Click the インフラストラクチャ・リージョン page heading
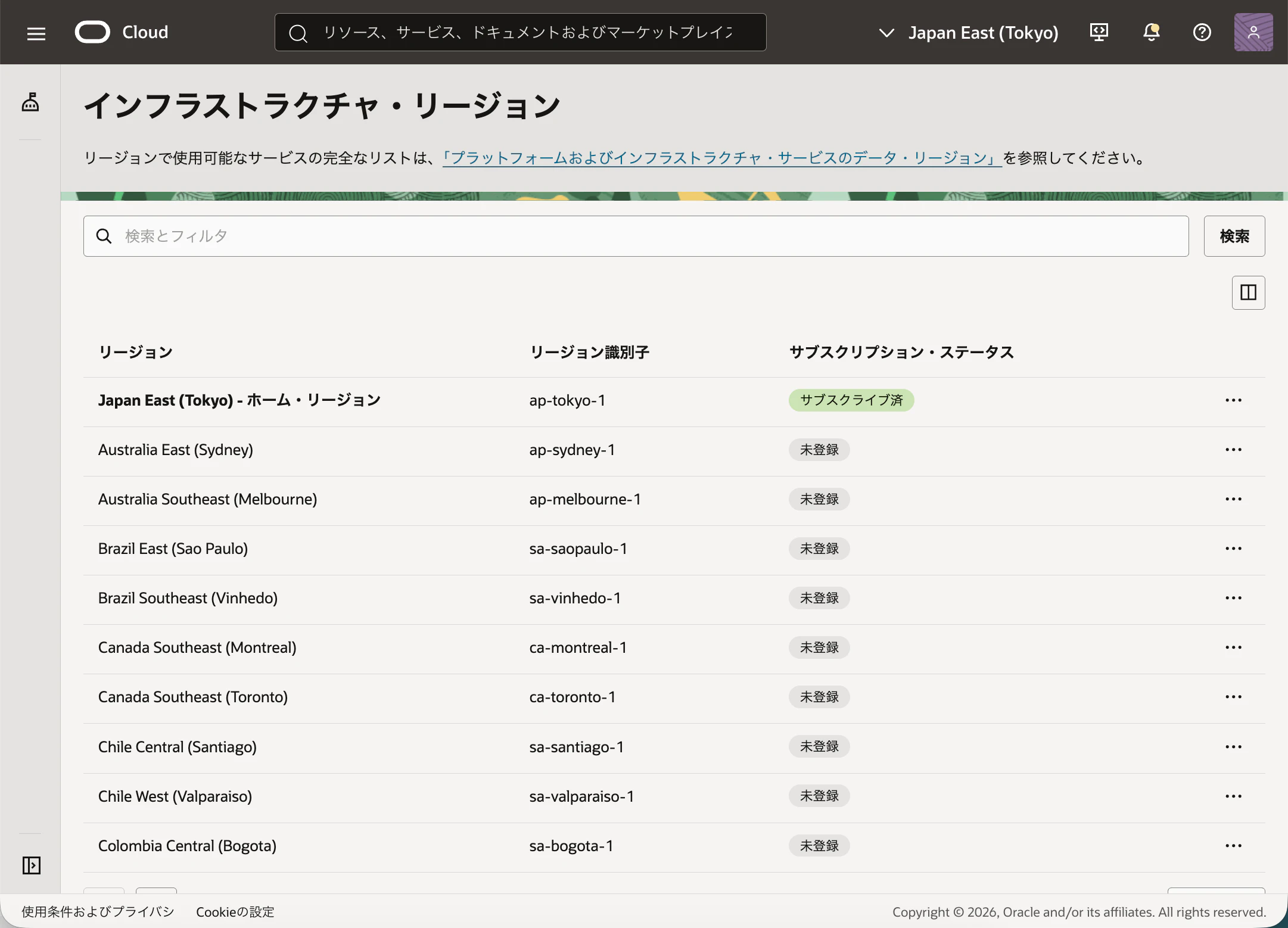1288x928 pixels. [x=322, y=106]
